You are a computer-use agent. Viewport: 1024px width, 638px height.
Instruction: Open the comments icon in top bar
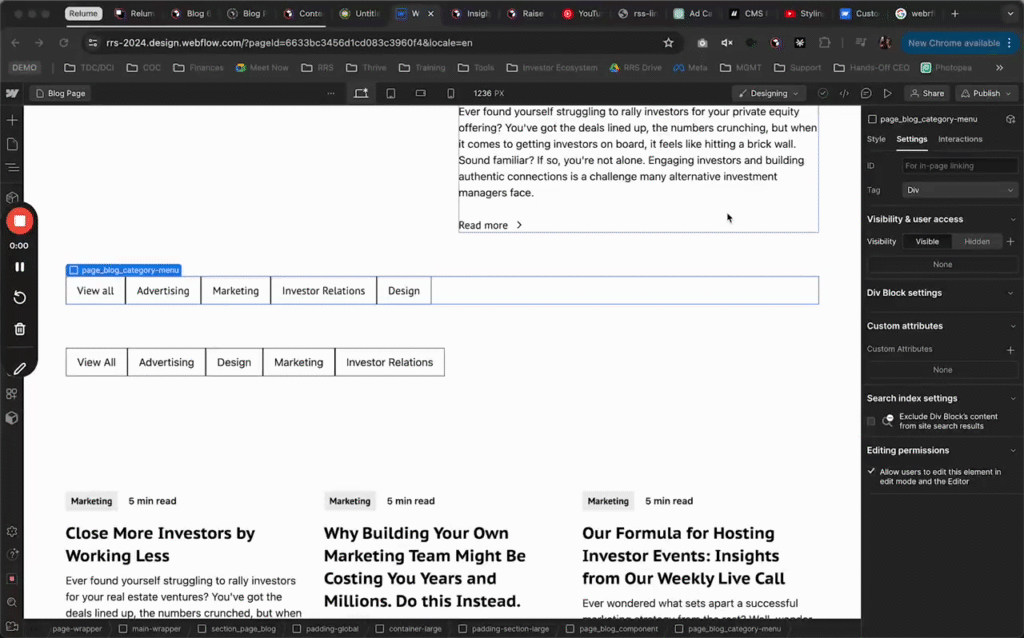(x=866, y=93)
